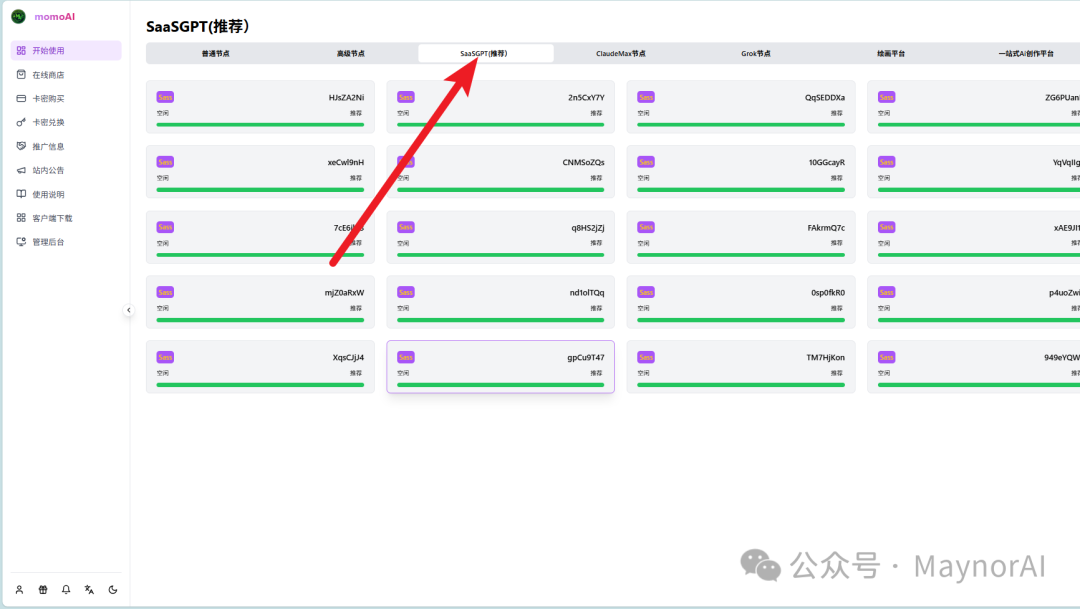Screen dimensions: 1080x609
Task: Switch to the 普通节点 tab
Action: pyautogui.click(x=216, y=53)
